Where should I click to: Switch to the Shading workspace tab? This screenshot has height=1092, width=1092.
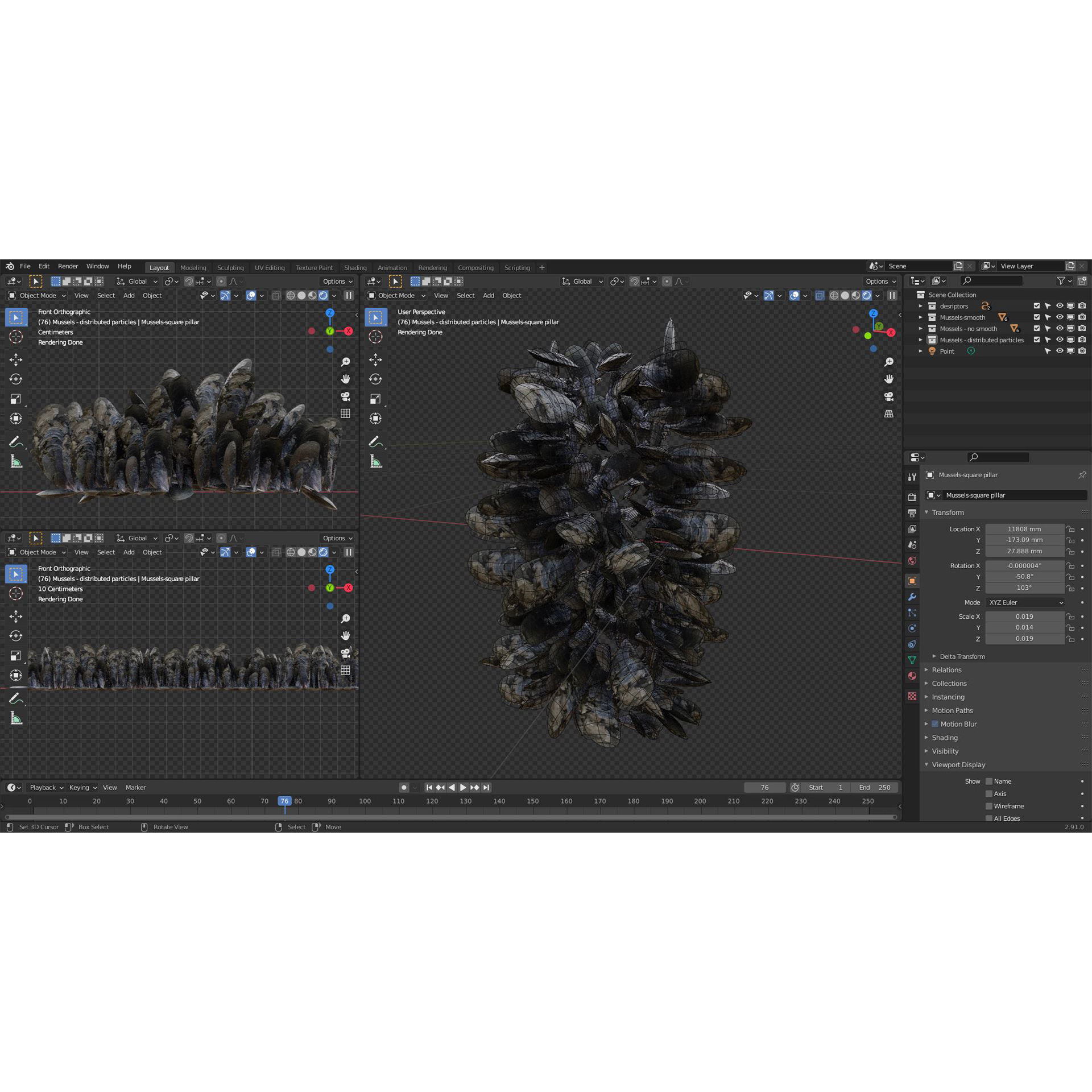click(x=355, y=268)
